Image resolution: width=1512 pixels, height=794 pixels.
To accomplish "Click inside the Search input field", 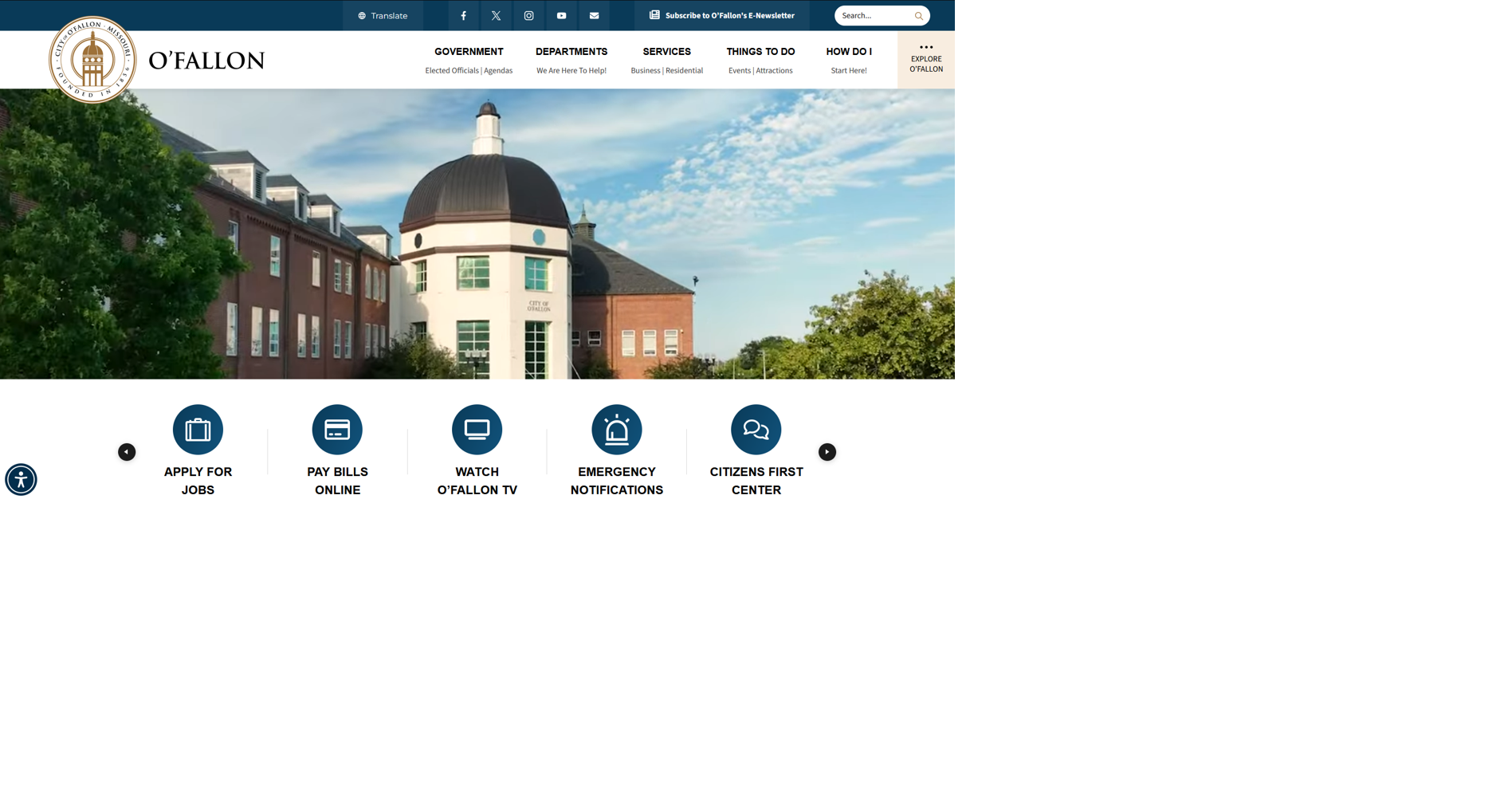I will [869, 15].
